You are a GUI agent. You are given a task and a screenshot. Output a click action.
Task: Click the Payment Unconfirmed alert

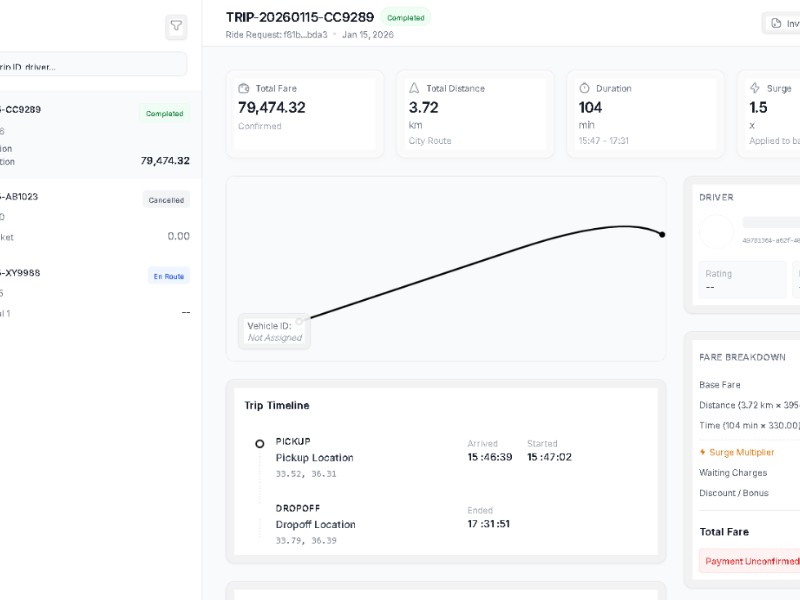752,561
